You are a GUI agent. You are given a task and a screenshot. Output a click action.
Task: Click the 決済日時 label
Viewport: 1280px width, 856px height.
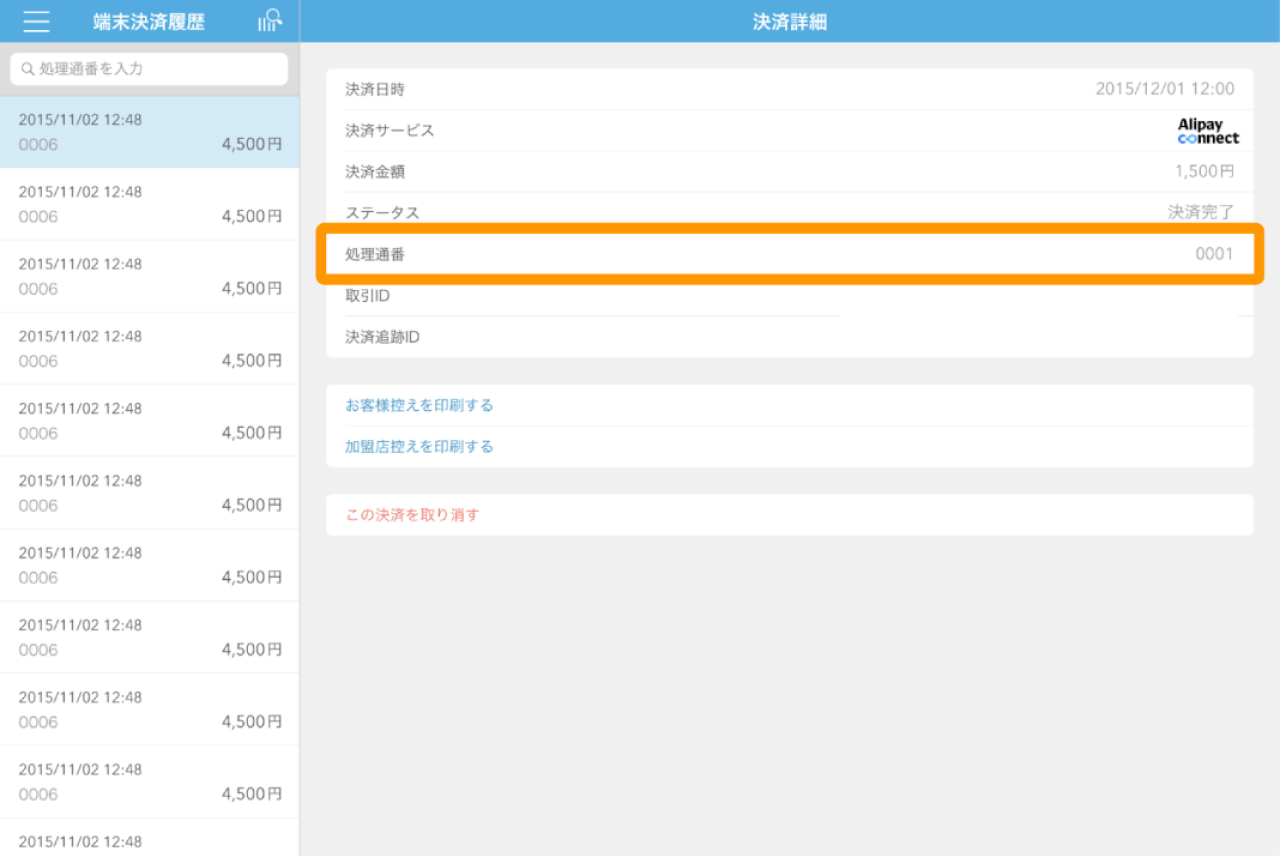[x=375, y=89]
